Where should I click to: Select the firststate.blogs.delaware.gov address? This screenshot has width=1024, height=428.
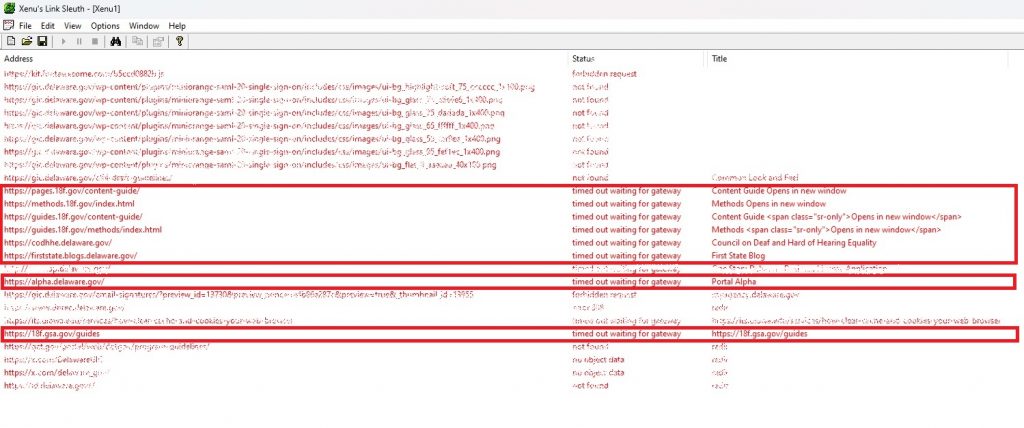[71, 255]
